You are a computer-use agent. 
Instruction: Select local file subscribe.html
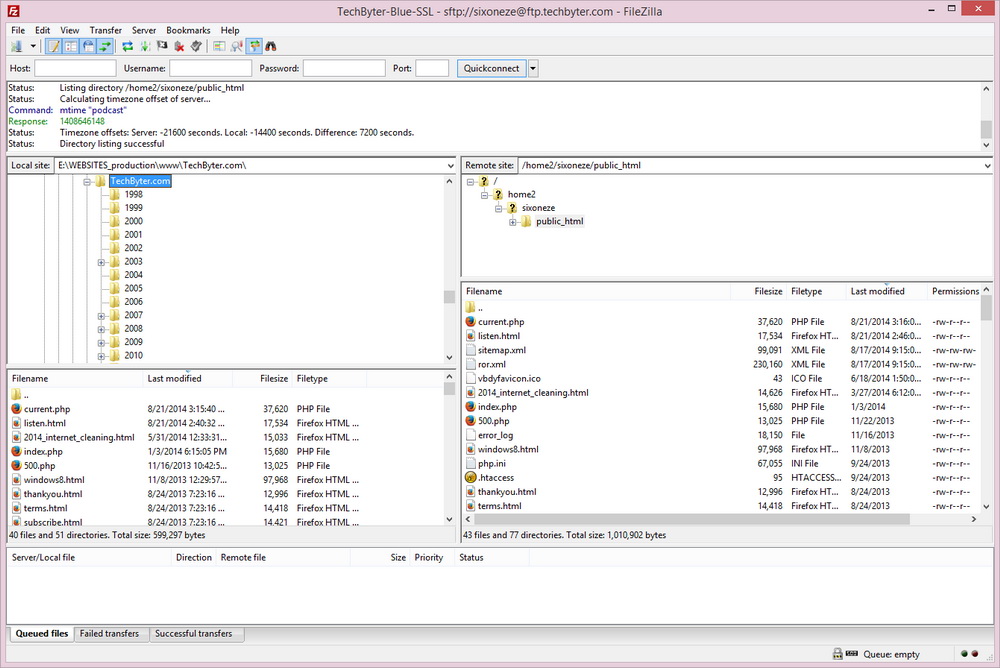pyautogui.click(x=53, y=522)
